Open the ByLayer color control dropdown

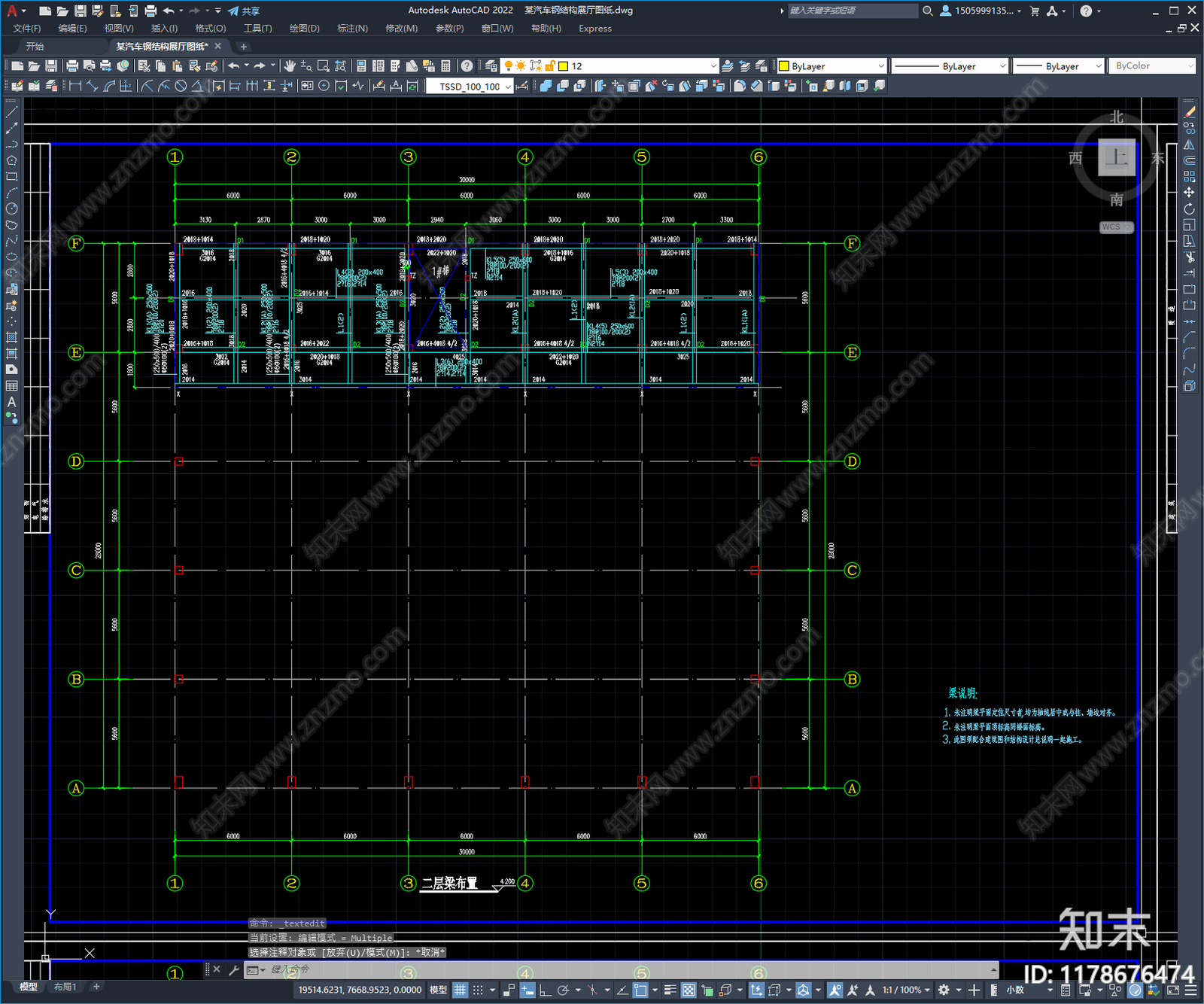832,66
